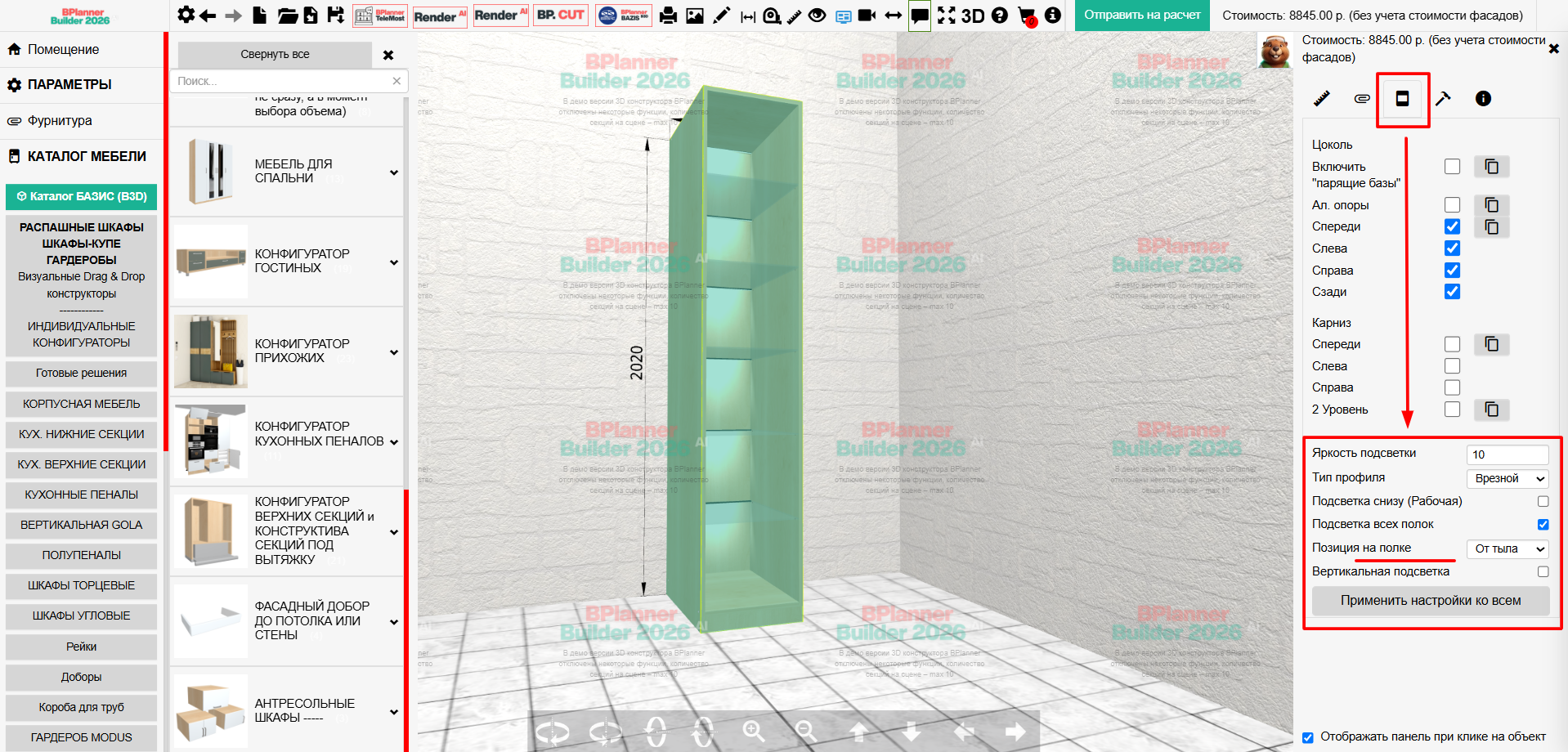This screenshot has height=752, width=1568.
Task: Toggle Отображать панель при клике checkbox
Action: [x=1308, y=737]
